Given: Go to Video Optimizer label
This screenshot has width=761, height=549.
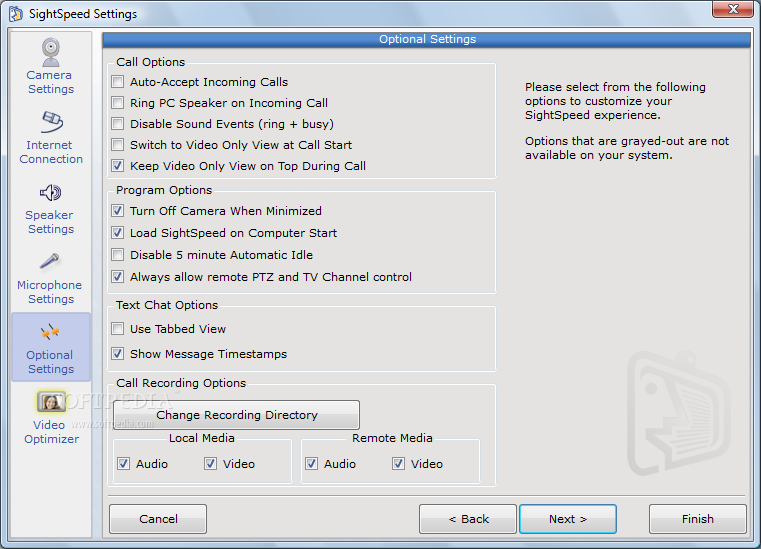Looking at the screenshot, I should (51, 432).
